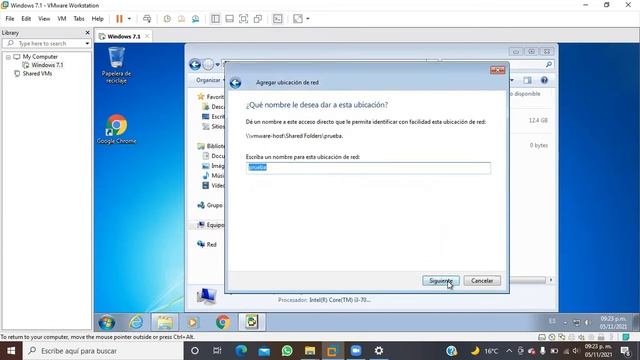Click Send Ctrl+Alt+Del toolbar icon
640x360 pixels.
click(147, 19)
